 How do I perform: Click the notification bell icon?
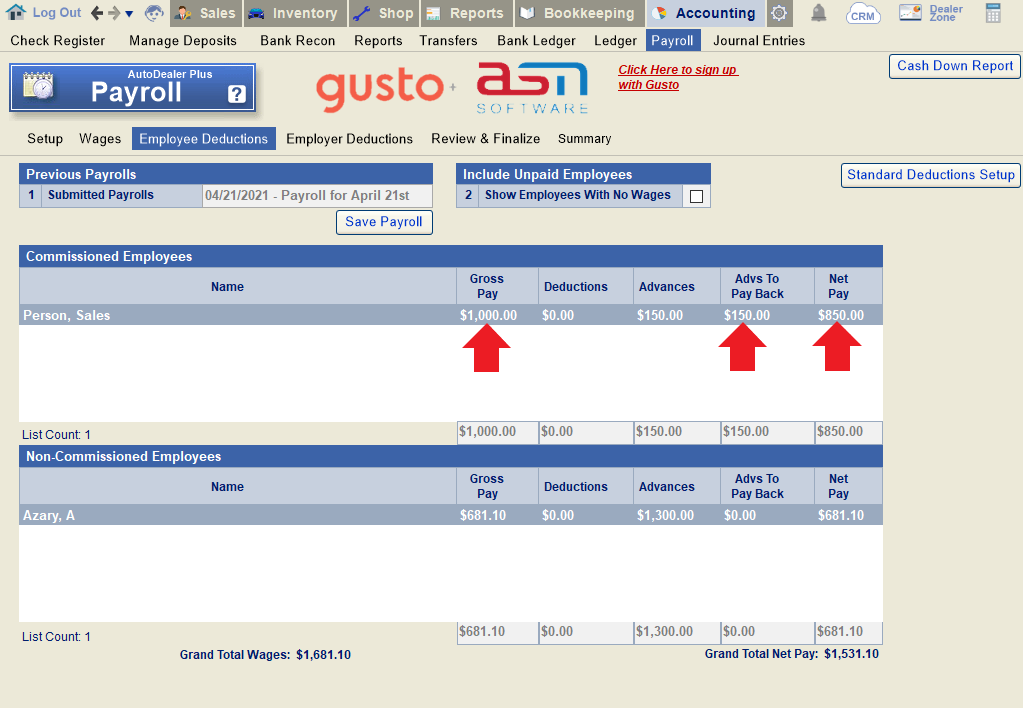[x=818, y=13]
